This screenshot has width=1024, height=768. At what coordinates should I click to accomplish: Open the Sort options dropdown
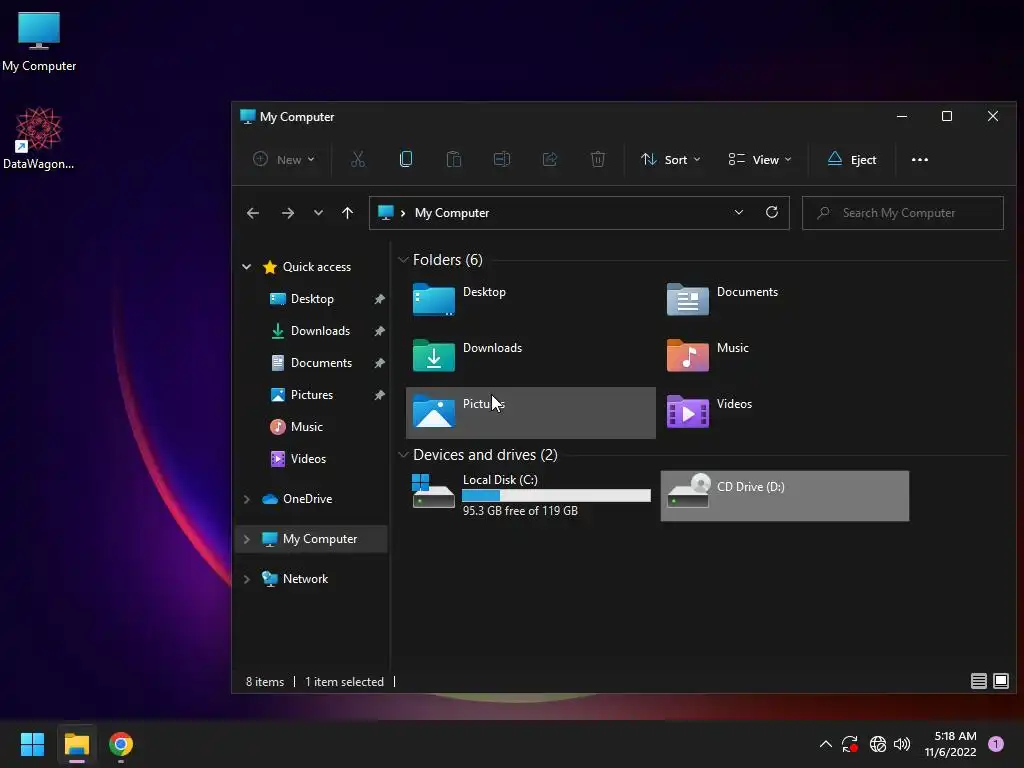click(x=671, y=159)
